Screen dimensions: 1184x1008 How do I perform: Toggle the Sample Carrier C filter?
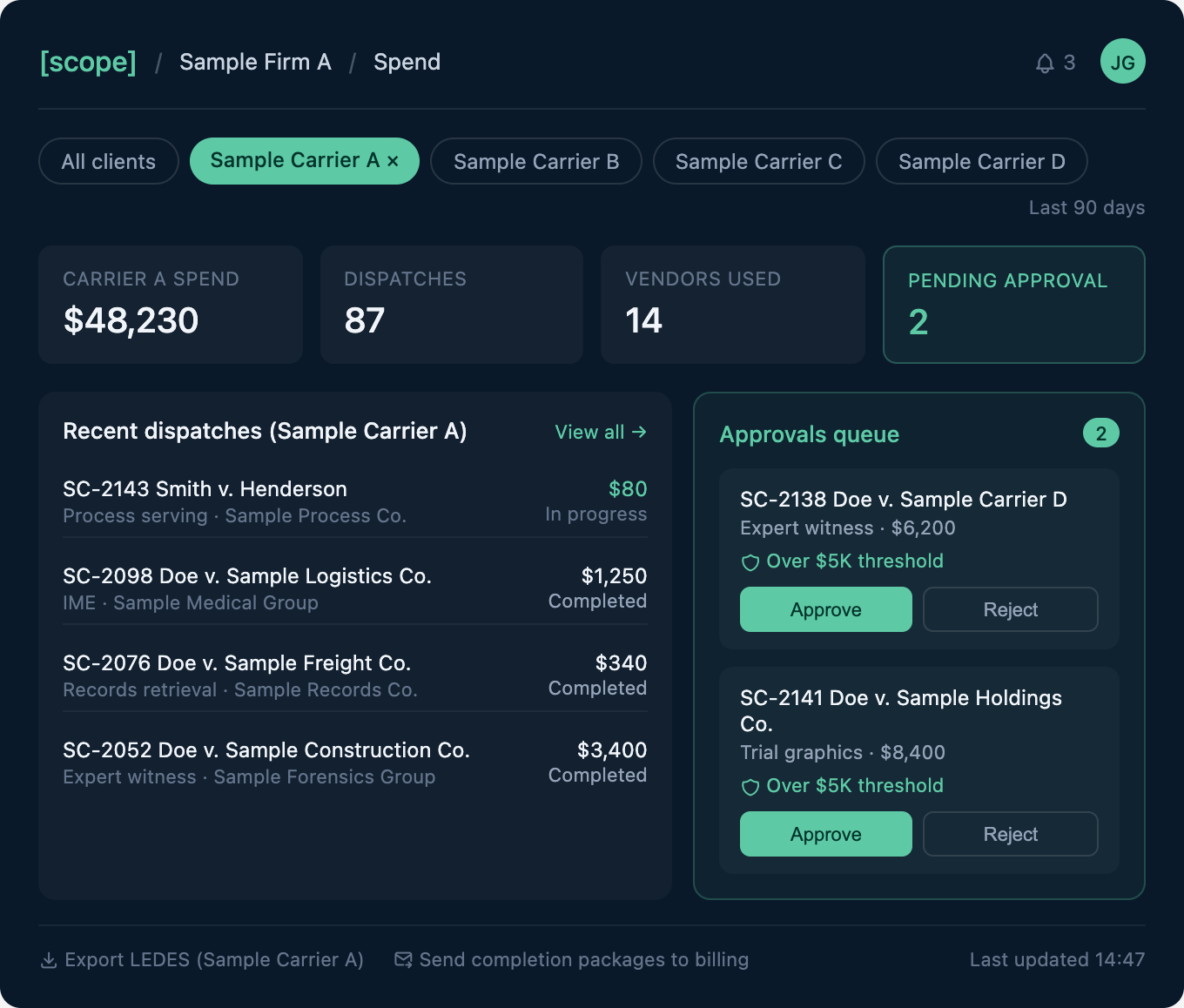(759, 162)
